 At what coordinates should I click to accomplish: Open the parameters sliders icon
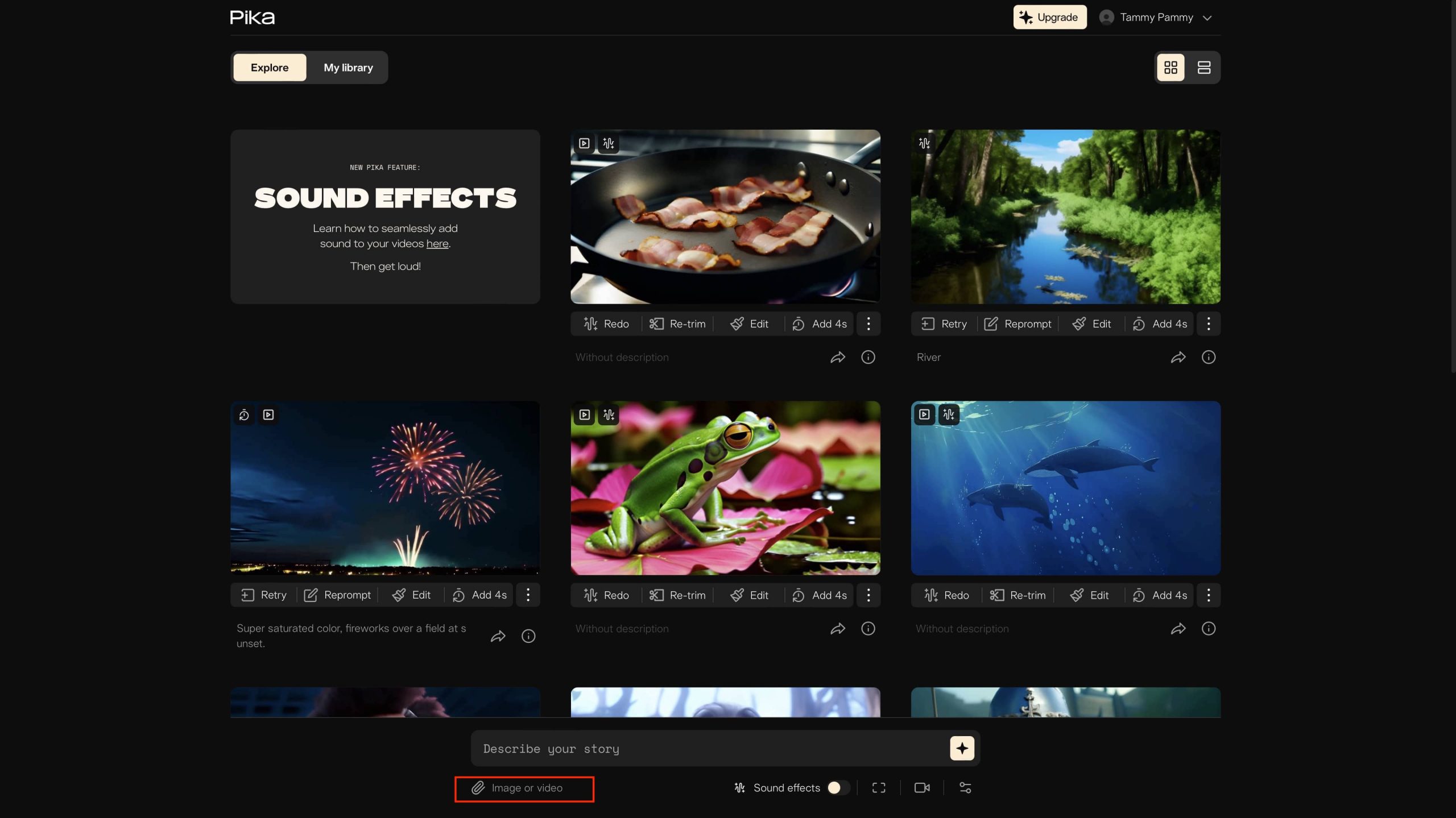[x=965, y=788]
